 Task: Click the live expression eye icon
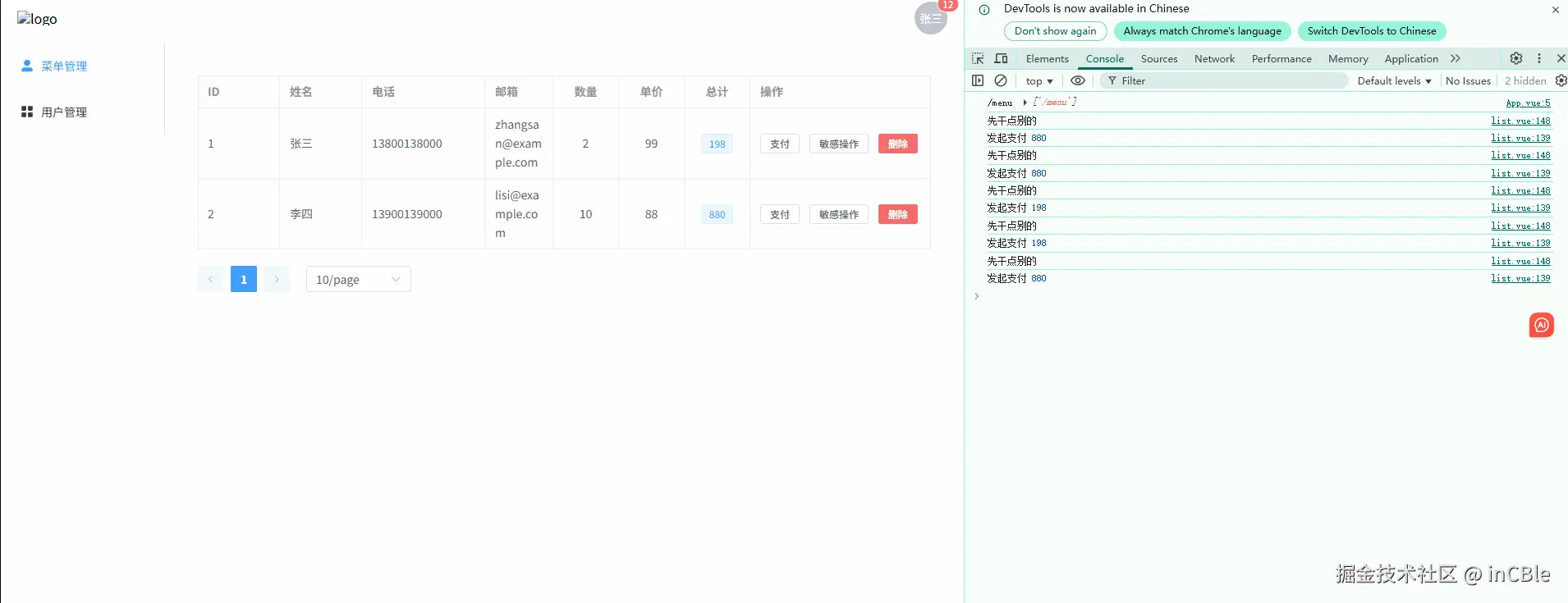coord(1078,80)
